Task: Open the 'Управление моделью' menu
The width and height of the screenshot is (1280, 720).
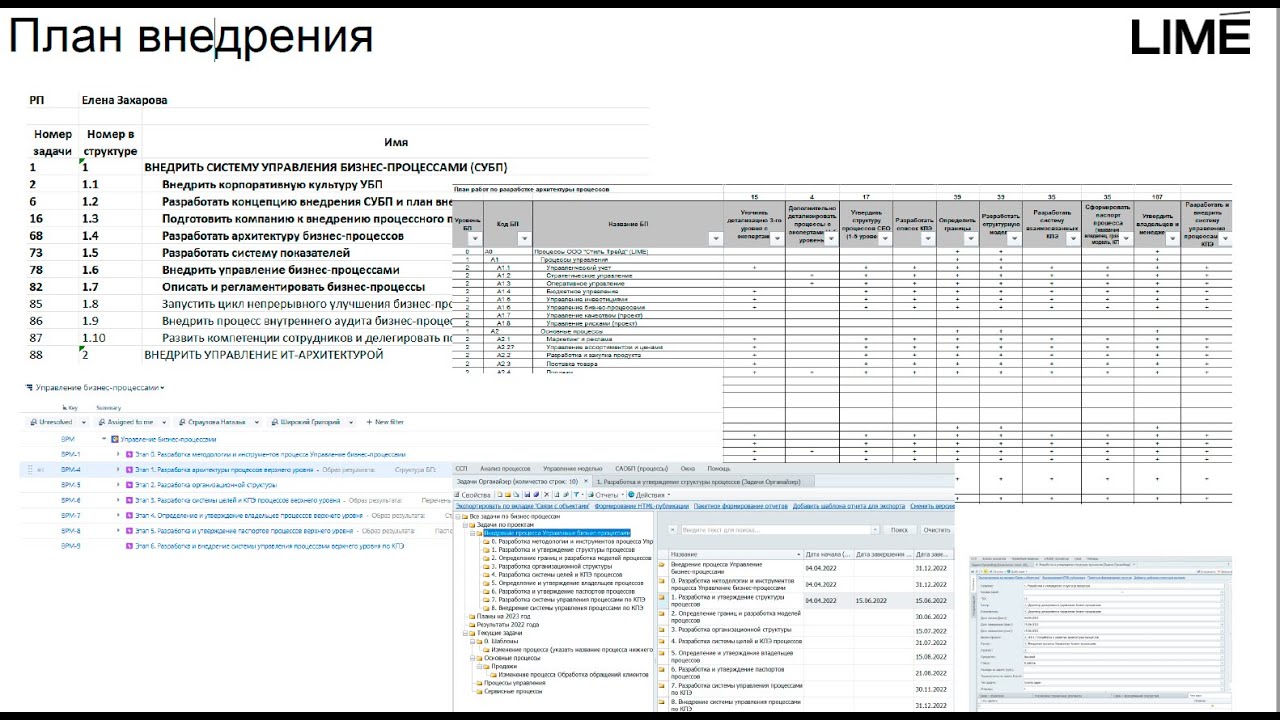Action: click(x=573, y=468)
